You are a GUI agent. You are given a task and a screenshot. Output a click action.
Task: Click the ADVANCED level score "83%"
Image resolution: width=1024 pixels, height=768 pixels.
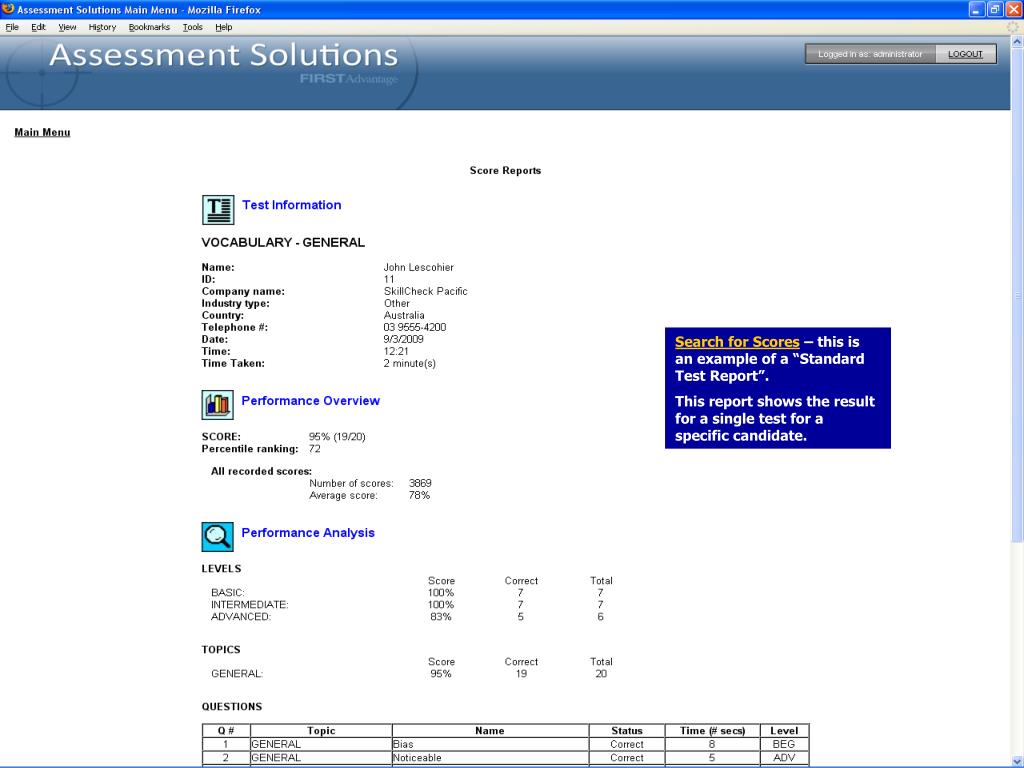pos(441,616)
